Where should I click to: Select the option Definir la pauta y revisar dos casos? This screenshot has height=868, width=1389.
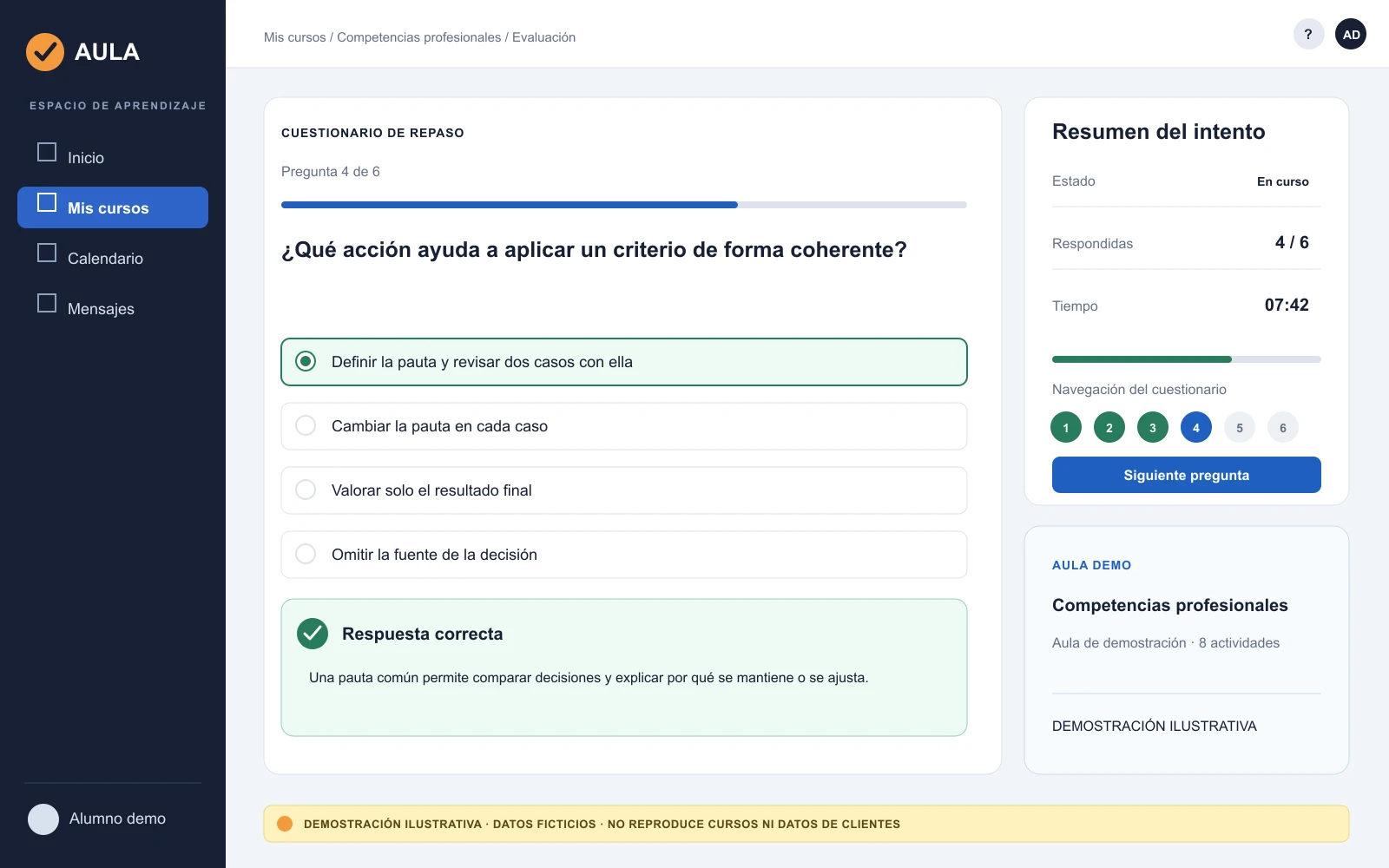pyautogui.click(x=624, y=362)
